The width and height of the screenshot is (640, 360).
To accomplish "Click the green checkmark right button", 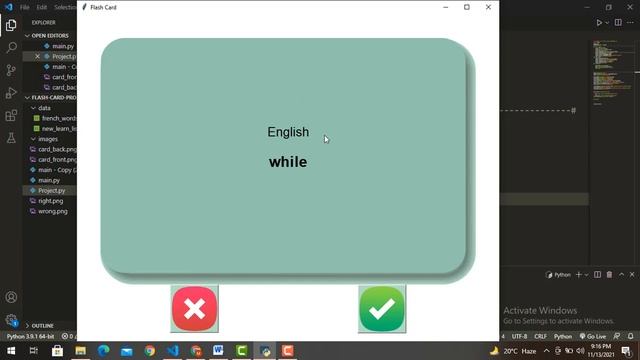I will [382, 309].
